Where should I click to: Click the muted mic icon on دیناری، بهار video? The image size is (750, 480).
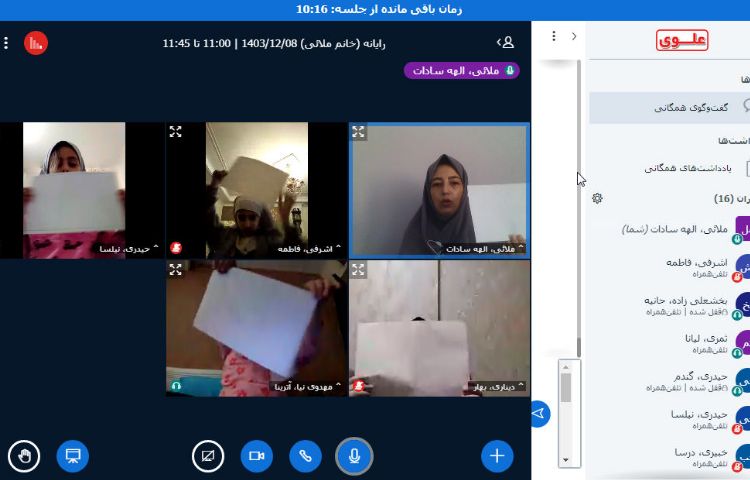359,385
